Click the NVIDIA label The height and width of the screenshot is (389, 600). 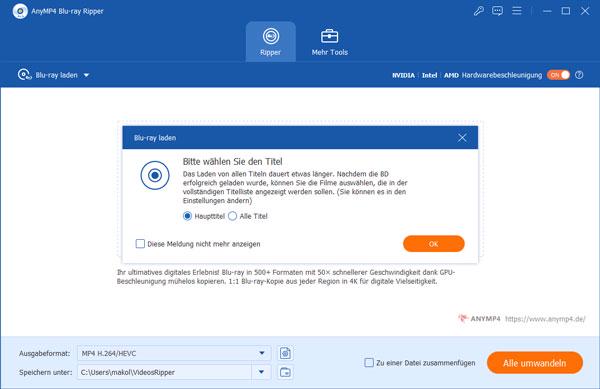[403, 75]
